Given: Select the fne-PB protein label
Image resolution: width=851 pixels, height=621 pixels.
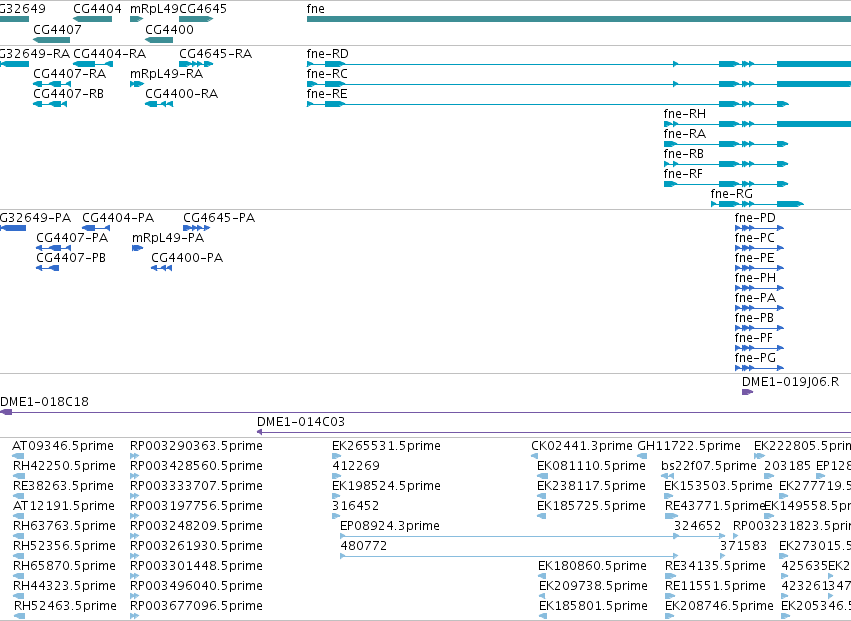Looking at the screenshot, I should click(x=754, y=318).
